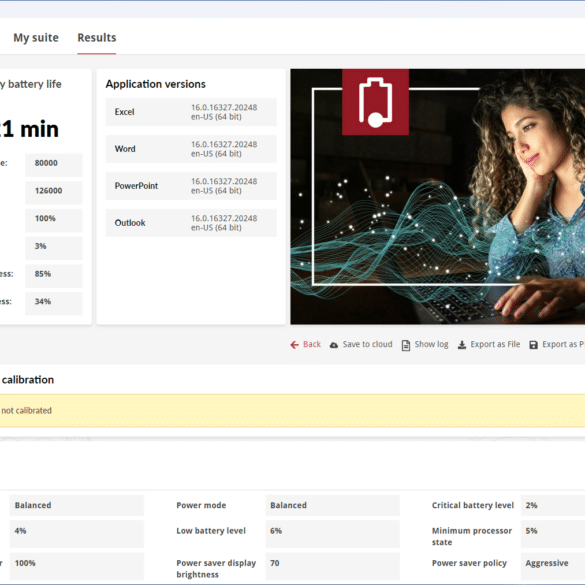Click the 80000 value field
Screen dimensions: 585x585
pyautogui.click(x=54, y=165)
